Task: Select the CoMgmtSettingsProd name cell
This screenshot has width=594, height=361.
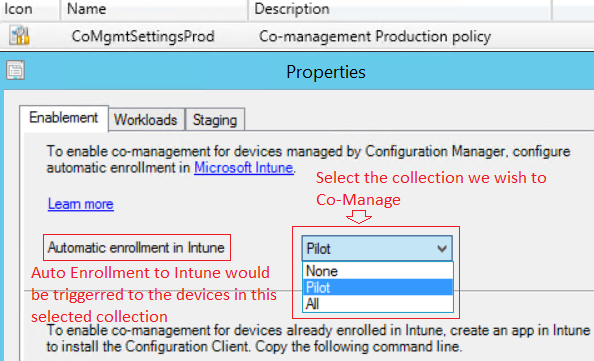Action: click(x=143, y=36)
